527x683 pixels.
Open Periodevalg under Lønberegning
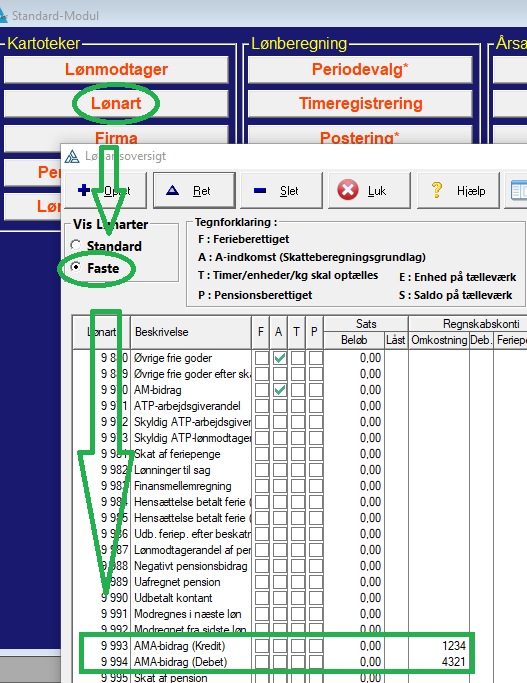360,69
